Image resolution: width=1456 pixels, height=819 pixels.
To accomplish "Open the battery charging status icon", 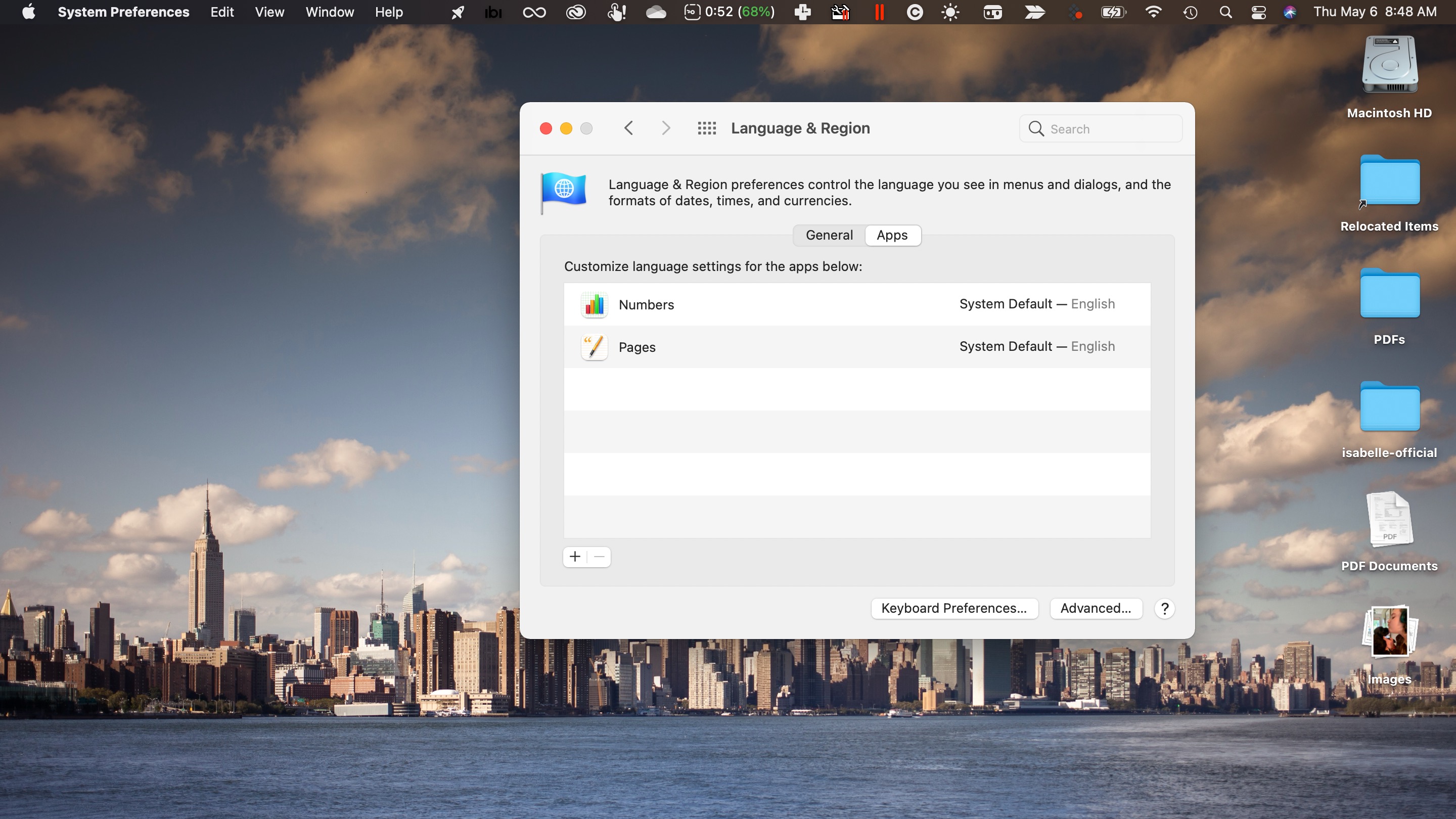I will pos(1113,12).
